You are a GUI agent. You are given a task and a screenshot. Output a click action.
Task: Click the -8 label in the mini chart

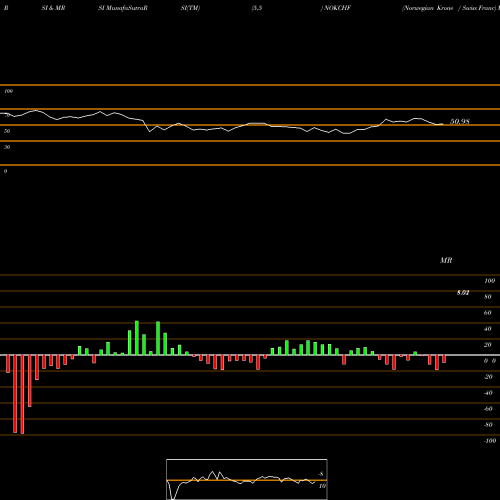tap(321, 474)
